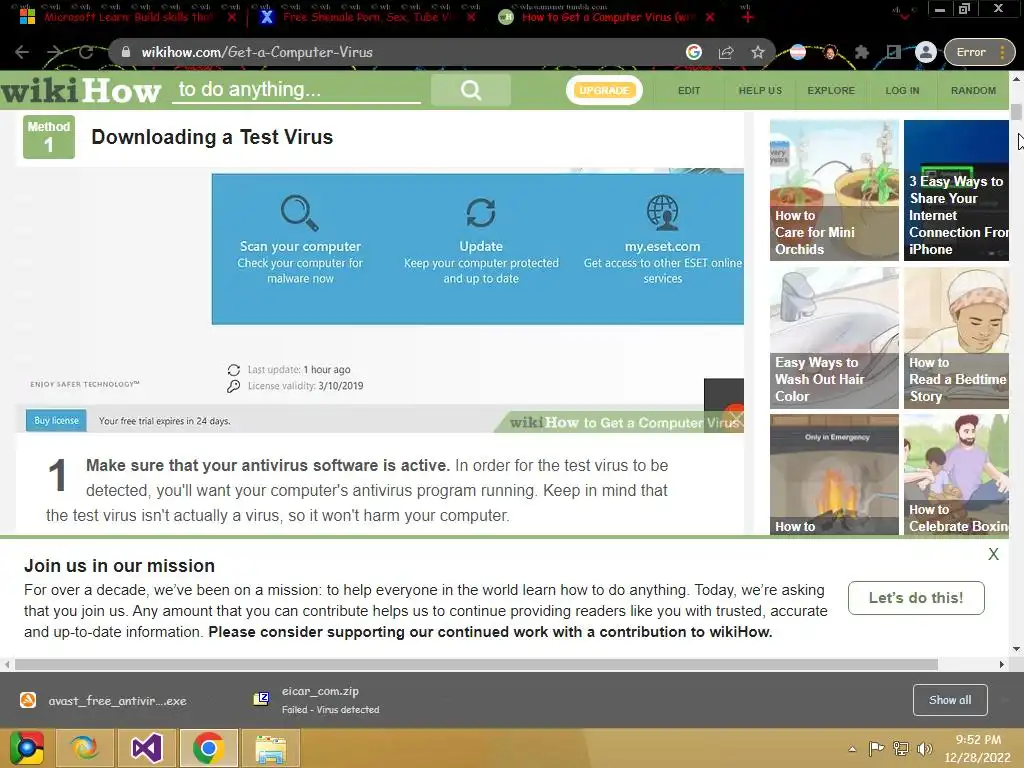1024x768 pixels.
Task: Open the network tray icon
Action: pyautogui.click(x=901, y=749)
